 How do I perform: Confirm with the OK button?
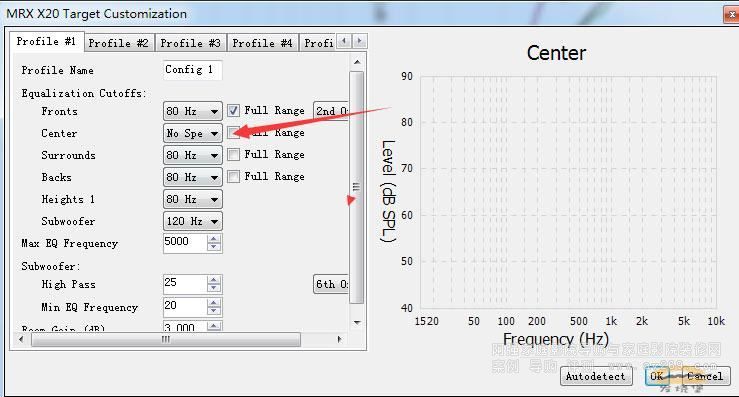point(657,376)
